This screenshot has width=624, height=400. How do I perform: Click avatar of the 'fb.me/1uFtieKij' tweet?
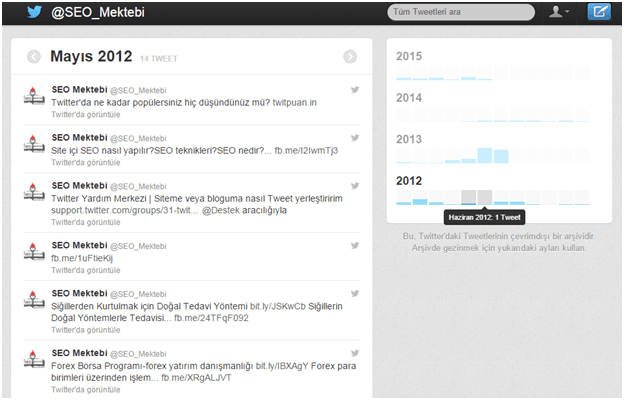click(x=34, y=251)
